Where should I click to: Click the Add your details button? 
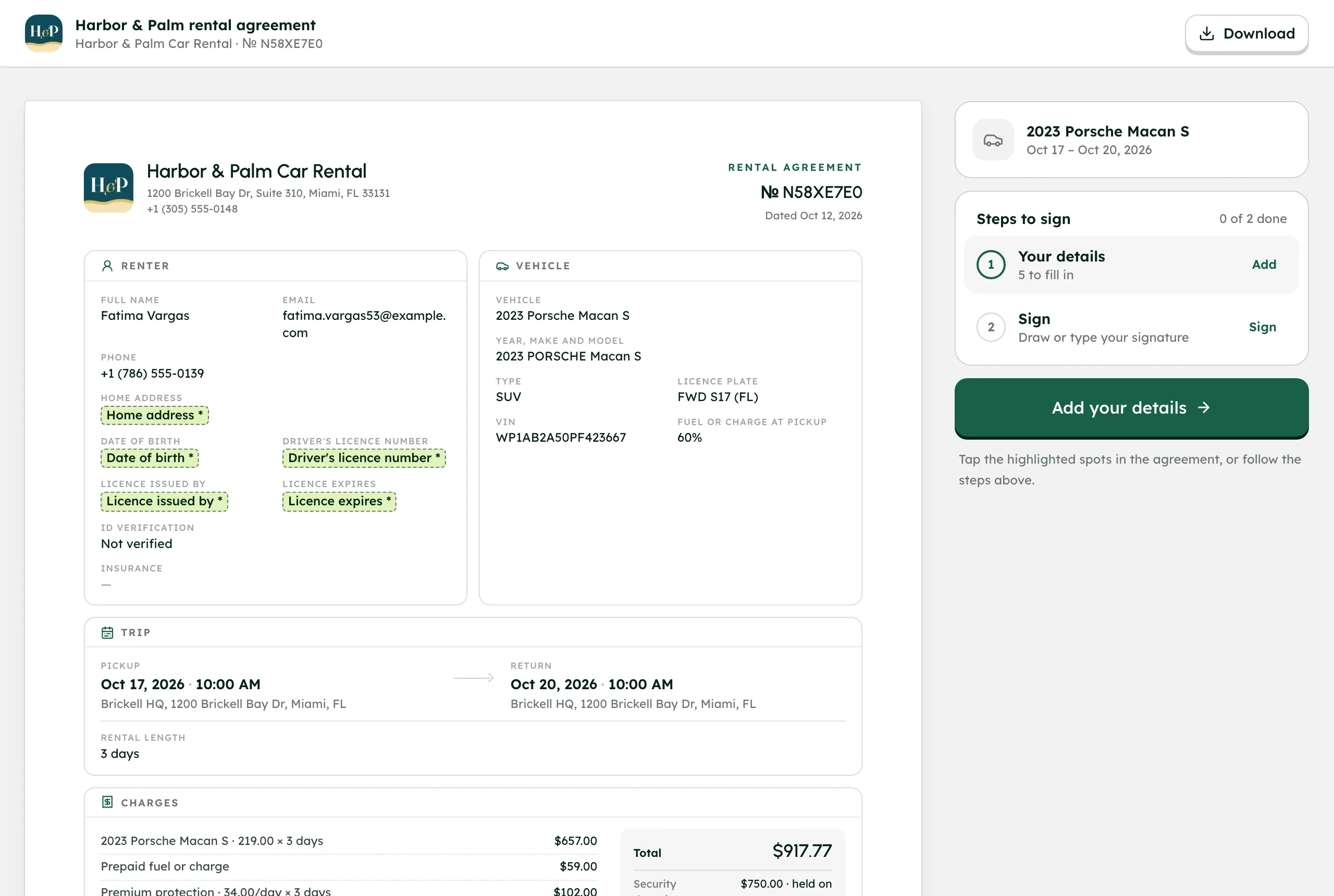pyautogui.click(x=1131, y=407)
